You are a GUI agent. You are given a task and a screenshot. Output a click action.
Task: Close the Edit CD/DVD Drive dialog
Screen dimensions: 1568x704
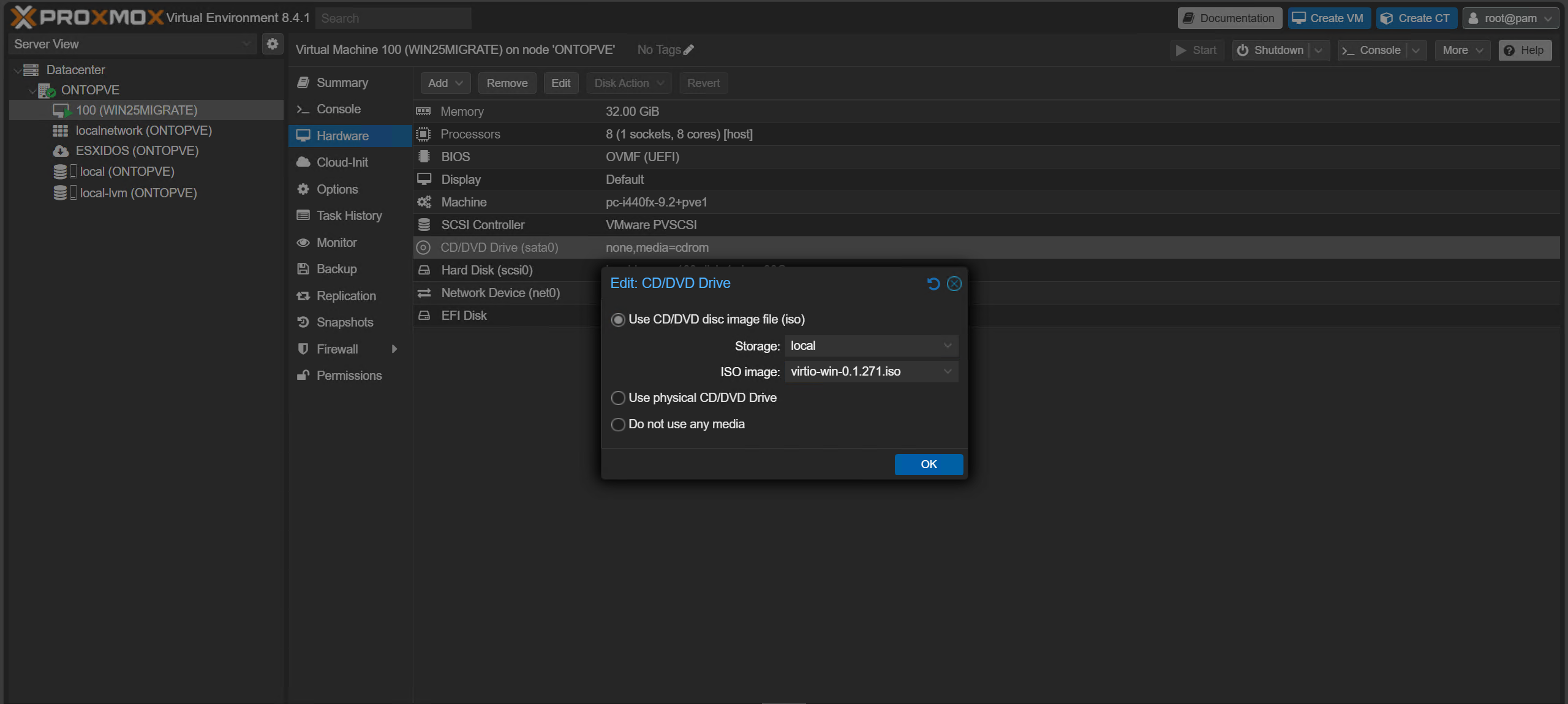point(954,284)
